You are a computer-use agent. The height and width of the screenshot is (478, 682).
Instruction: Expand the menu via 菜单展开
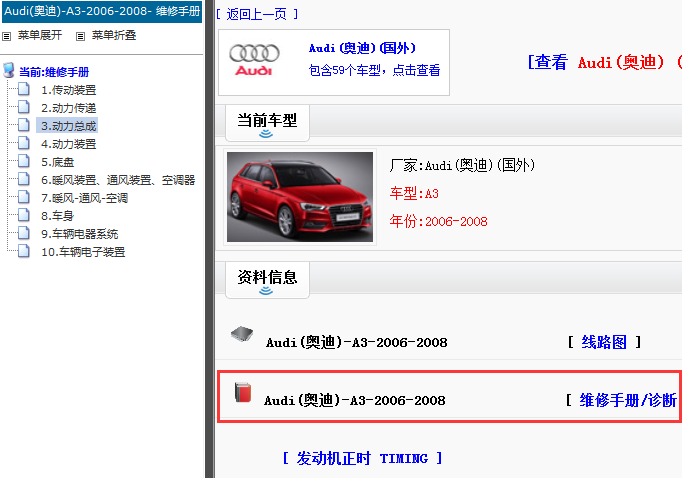[40, 35]
